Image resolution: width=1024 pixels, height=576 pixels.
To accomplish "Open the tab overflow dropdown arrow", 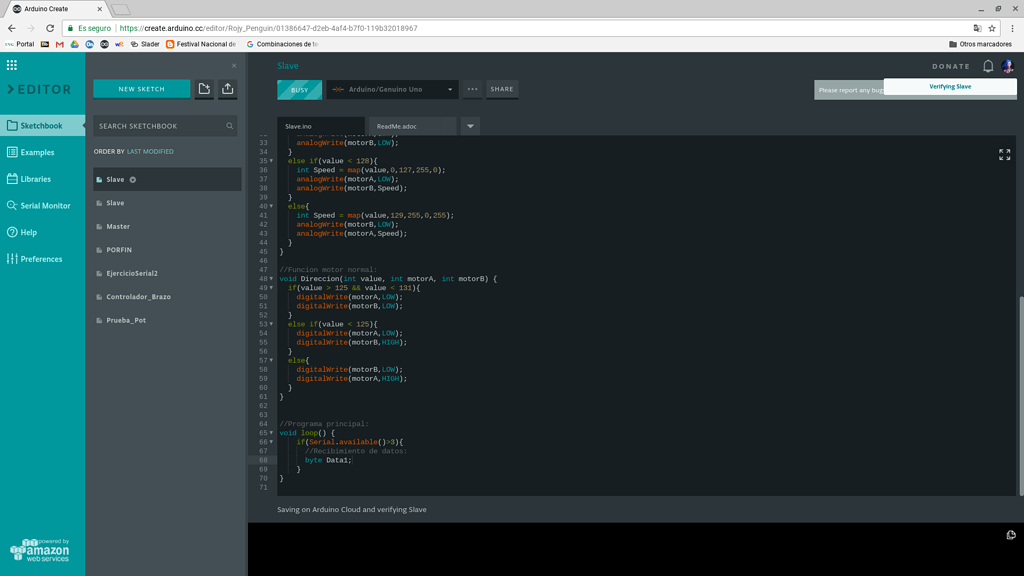I will (470, 126).
